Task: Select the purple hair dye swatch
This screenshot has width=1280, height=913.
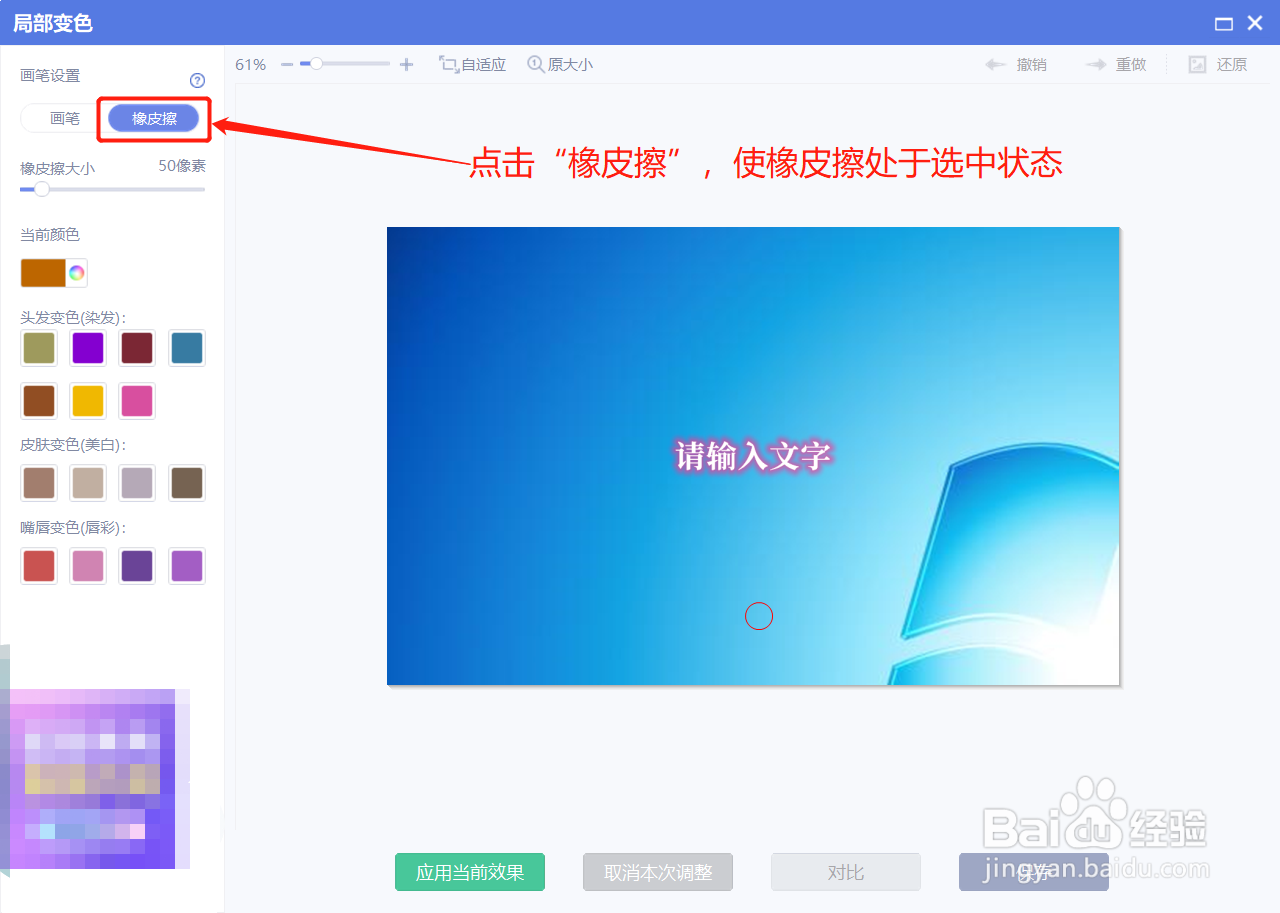Action: [87, 348]
